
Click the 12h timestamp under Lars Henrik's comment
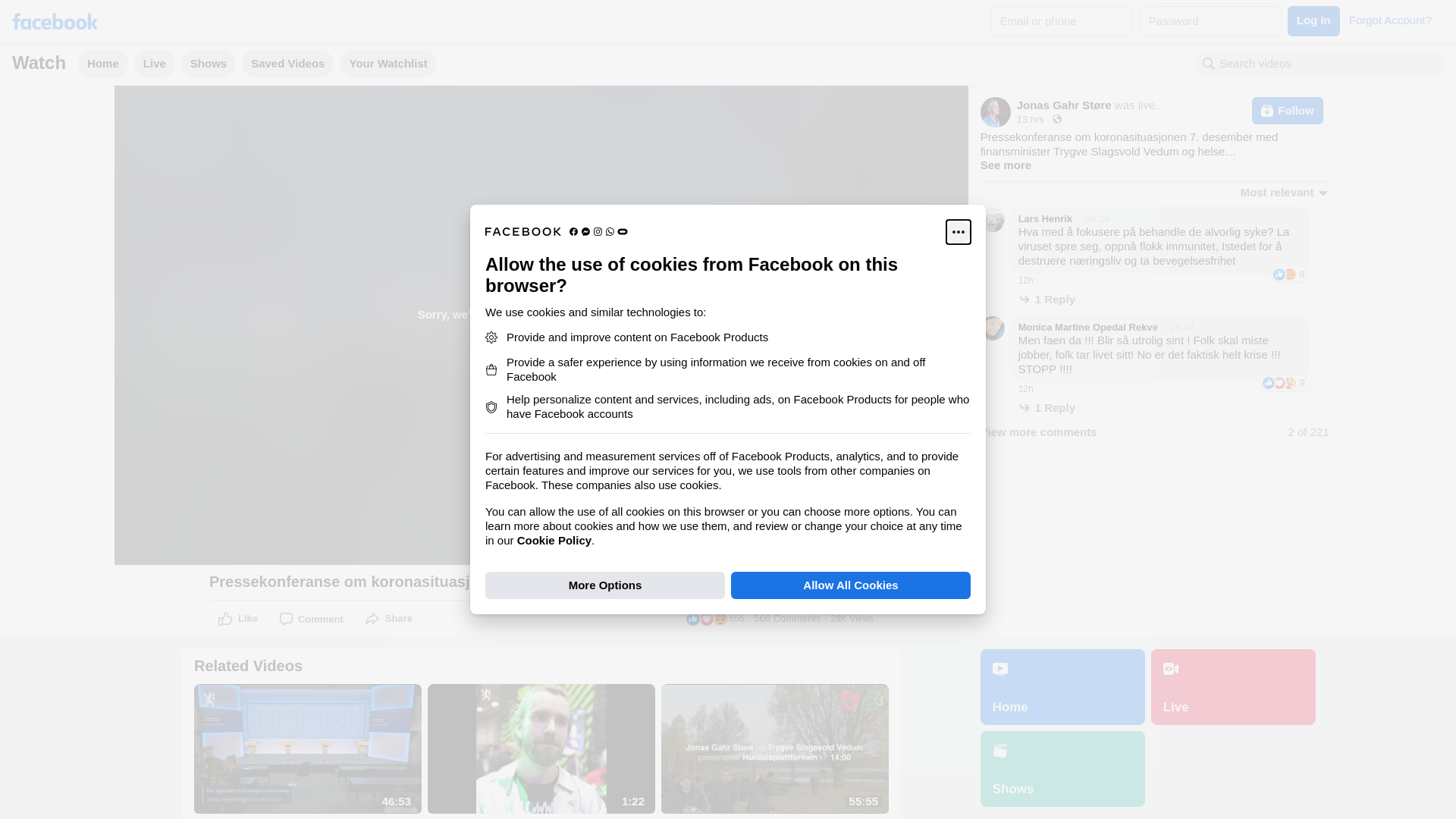1025,281
